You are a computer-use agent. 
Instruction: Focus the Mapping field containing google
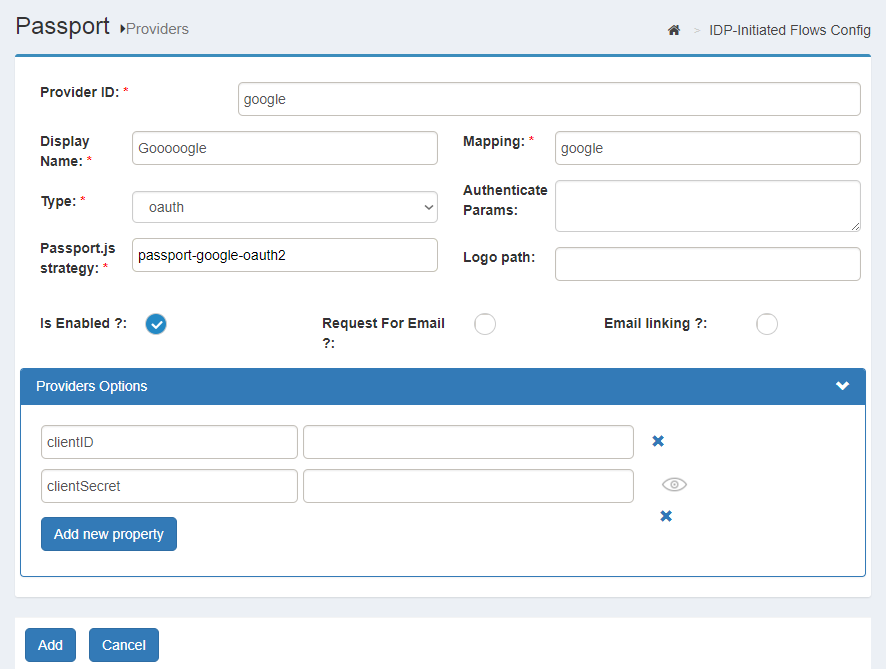pyautogui.click(x=707, y=148)
